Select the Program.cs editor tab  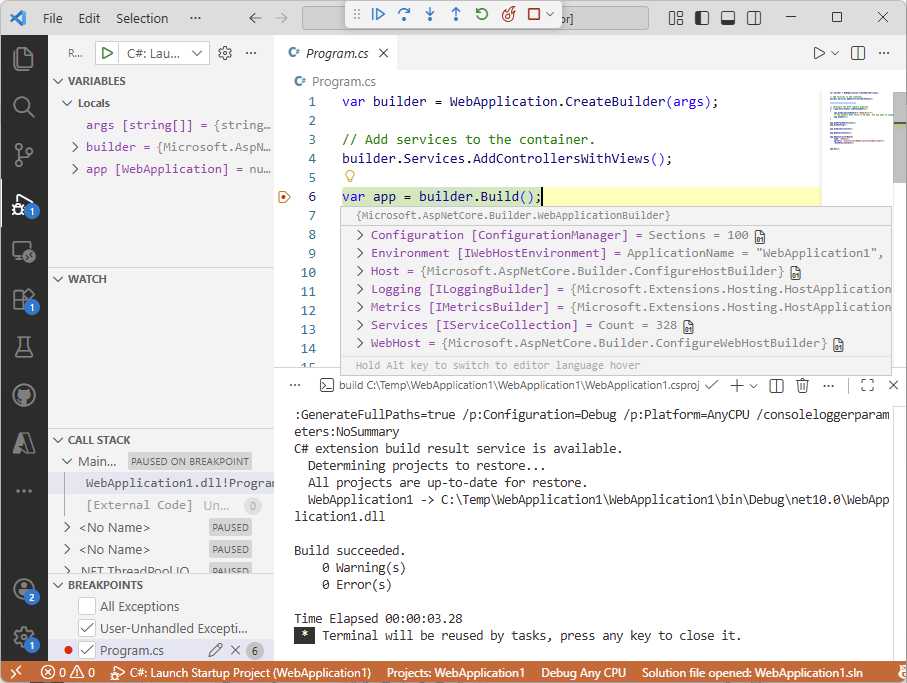337,53
